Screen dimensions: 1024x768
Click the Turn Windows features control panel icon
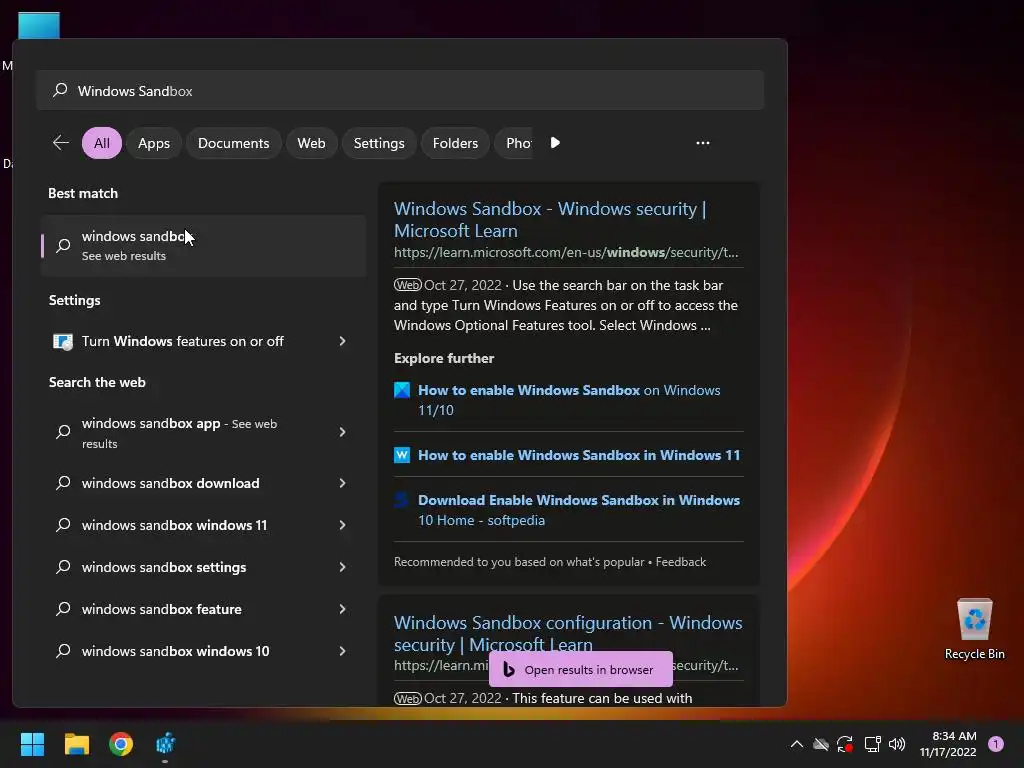tap(63, 342)
